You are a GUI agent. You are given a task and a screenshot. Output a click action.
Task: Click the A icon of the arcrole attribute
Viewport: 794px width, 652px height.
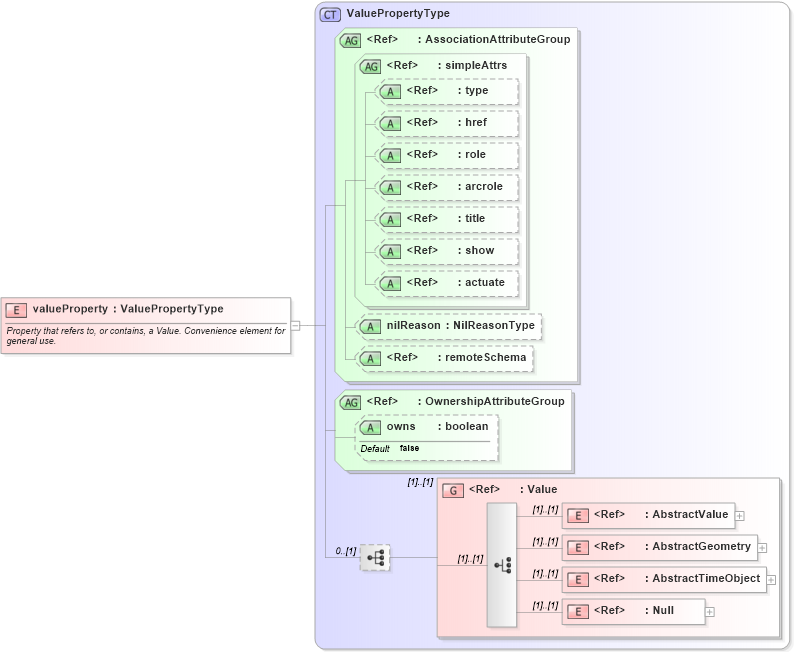[390, 187]
